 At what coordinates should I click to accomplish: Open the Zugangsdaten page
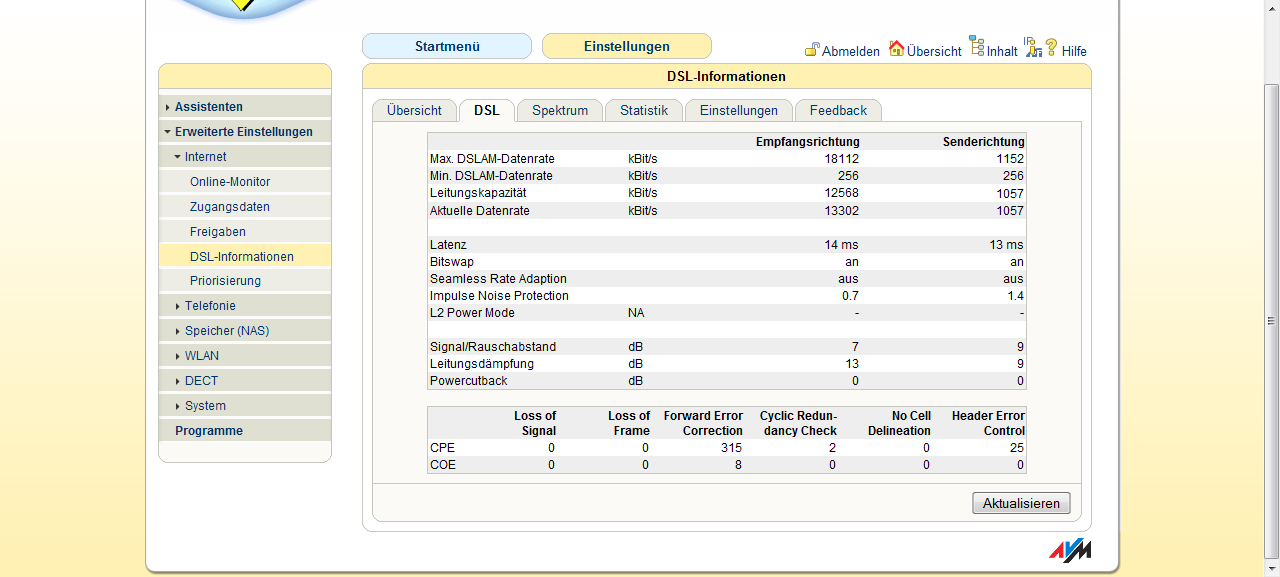coord(230,207)
